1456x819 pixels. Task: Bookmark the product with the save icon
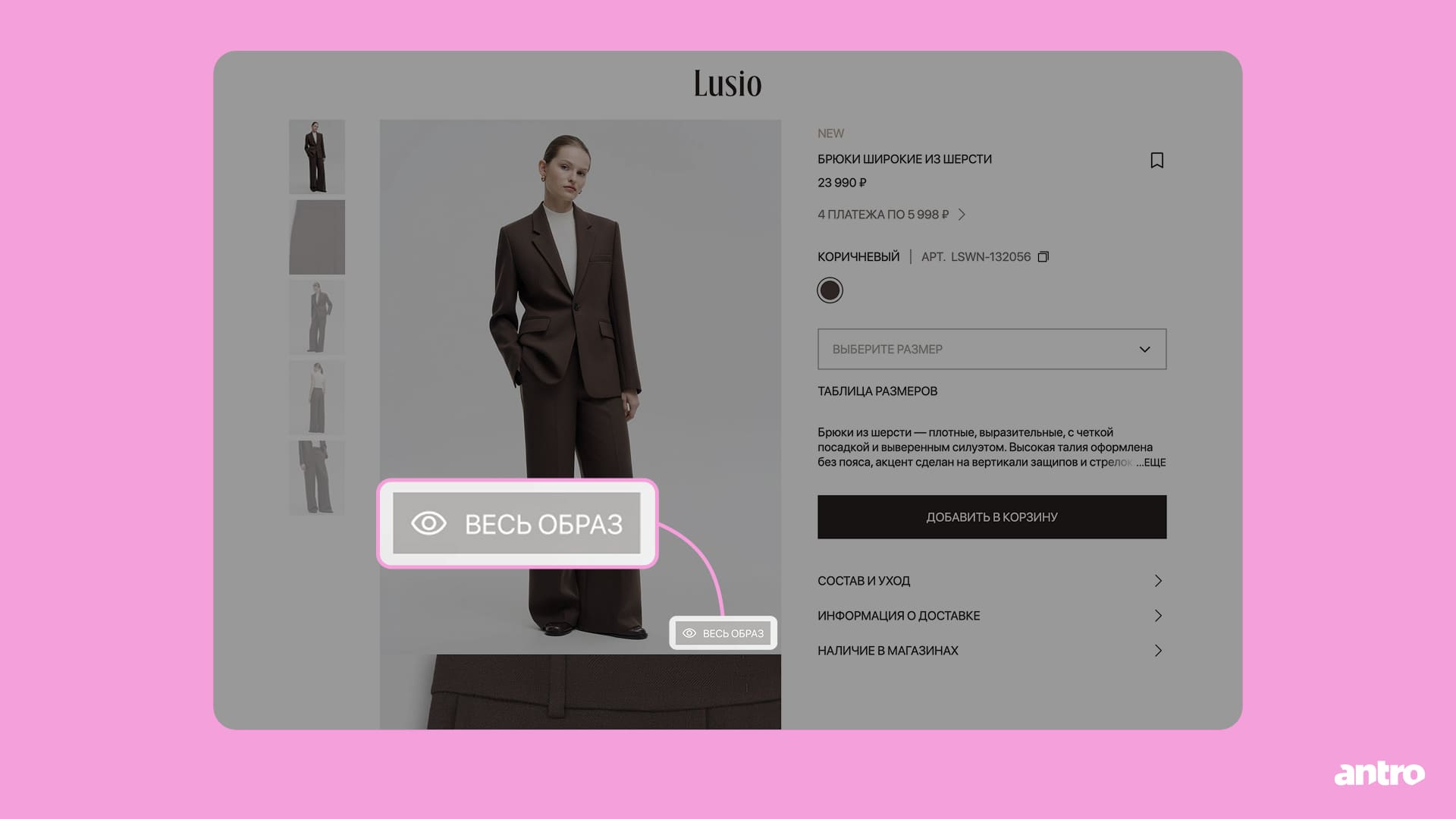pos(1156,160)
